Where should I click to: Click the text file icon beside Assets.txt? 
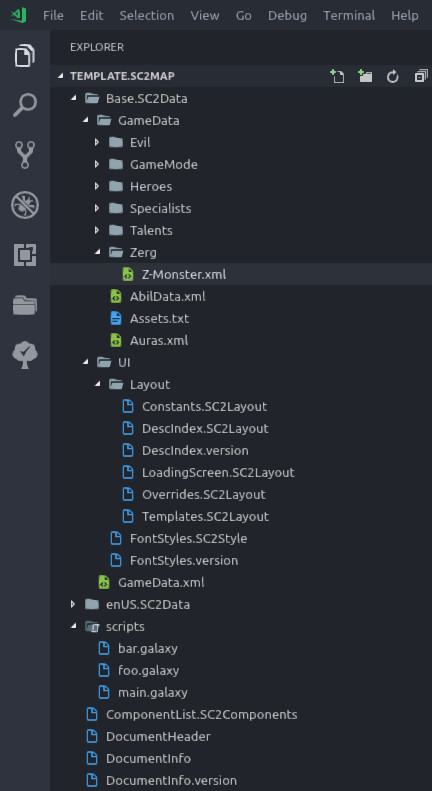(x=116, y=318)
